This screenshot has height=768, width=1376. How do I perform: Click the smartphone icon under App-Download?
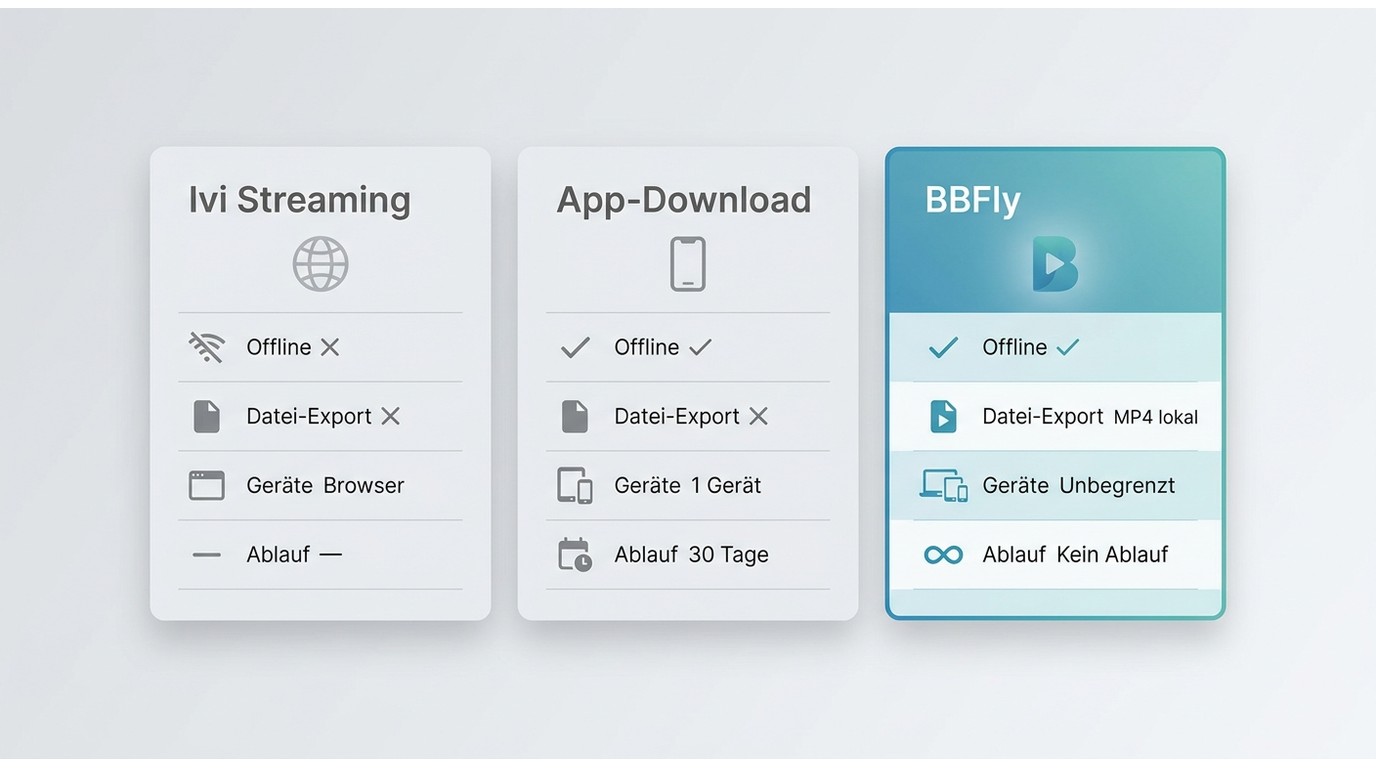[x=688, y=264]
